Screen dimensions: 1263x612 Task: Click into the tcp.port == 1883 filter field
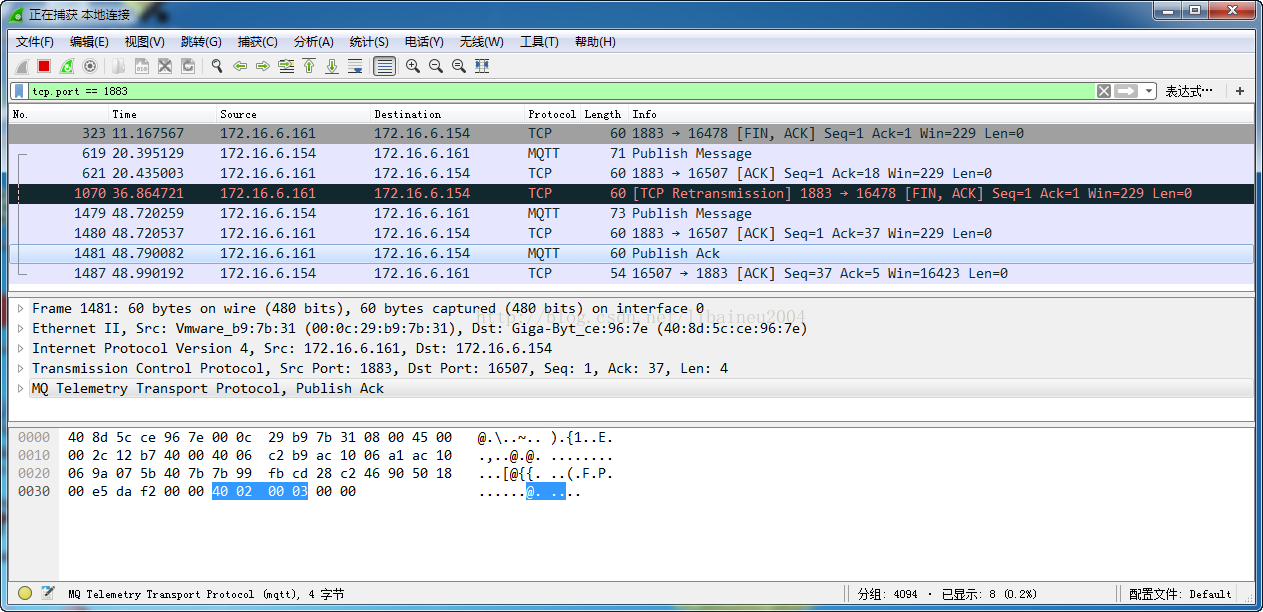(x=560, y=91)
